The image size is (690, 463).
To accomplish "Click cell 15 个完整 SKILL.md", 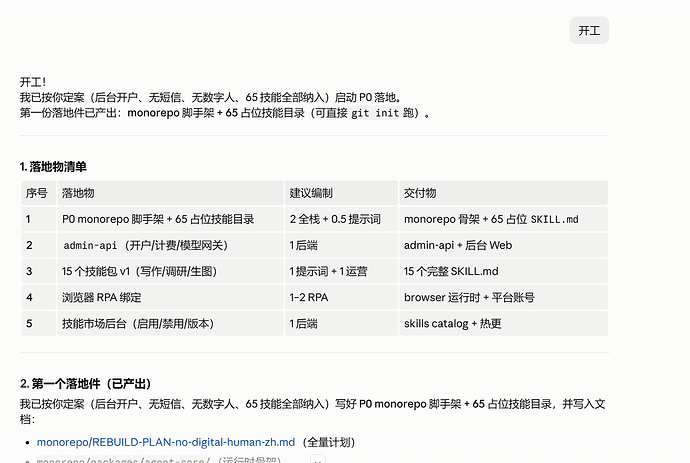I will click(x=503, y=271).
